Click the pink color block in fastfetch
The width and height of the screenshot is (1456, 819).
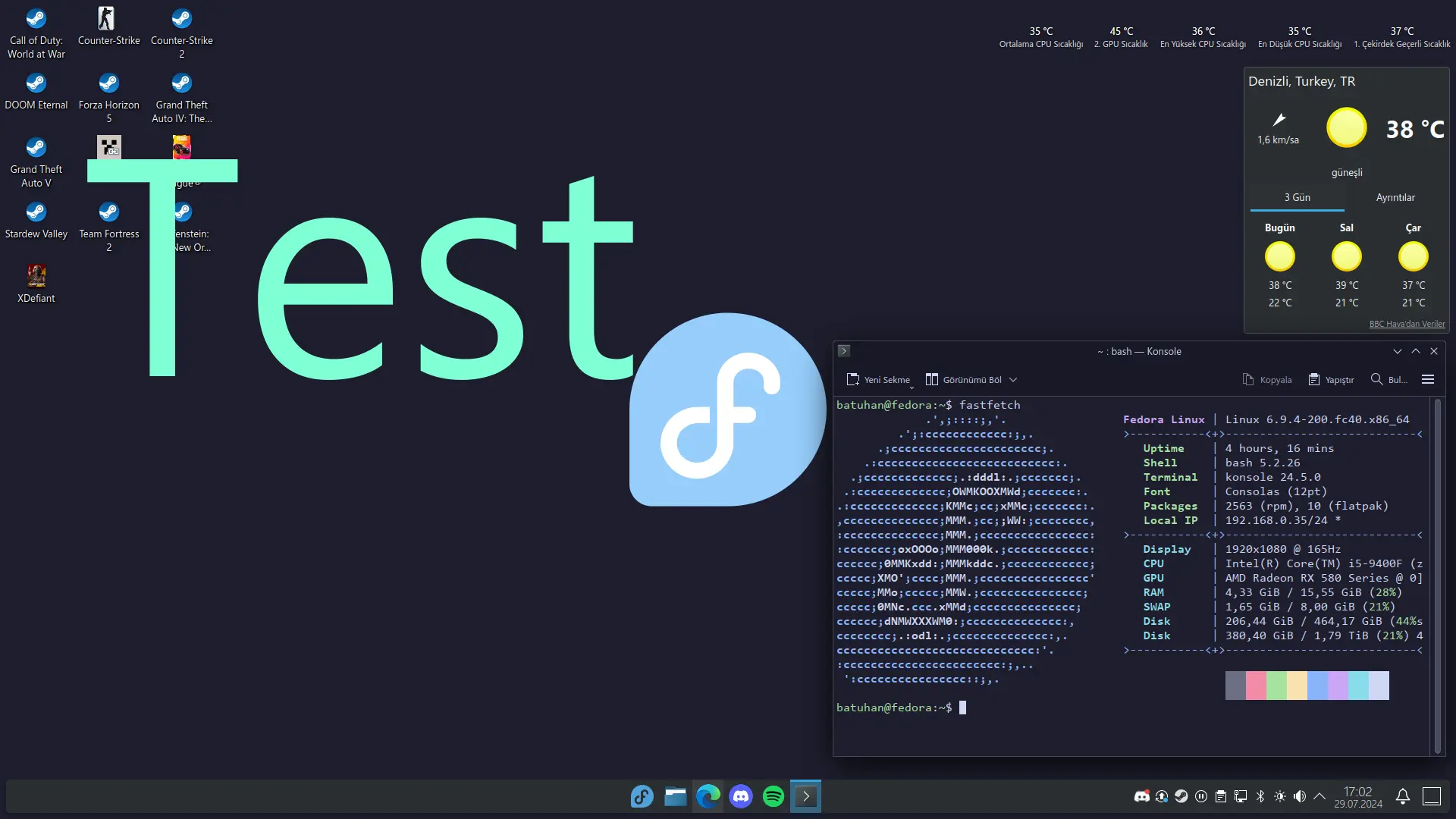click(x=1256, y=686)
